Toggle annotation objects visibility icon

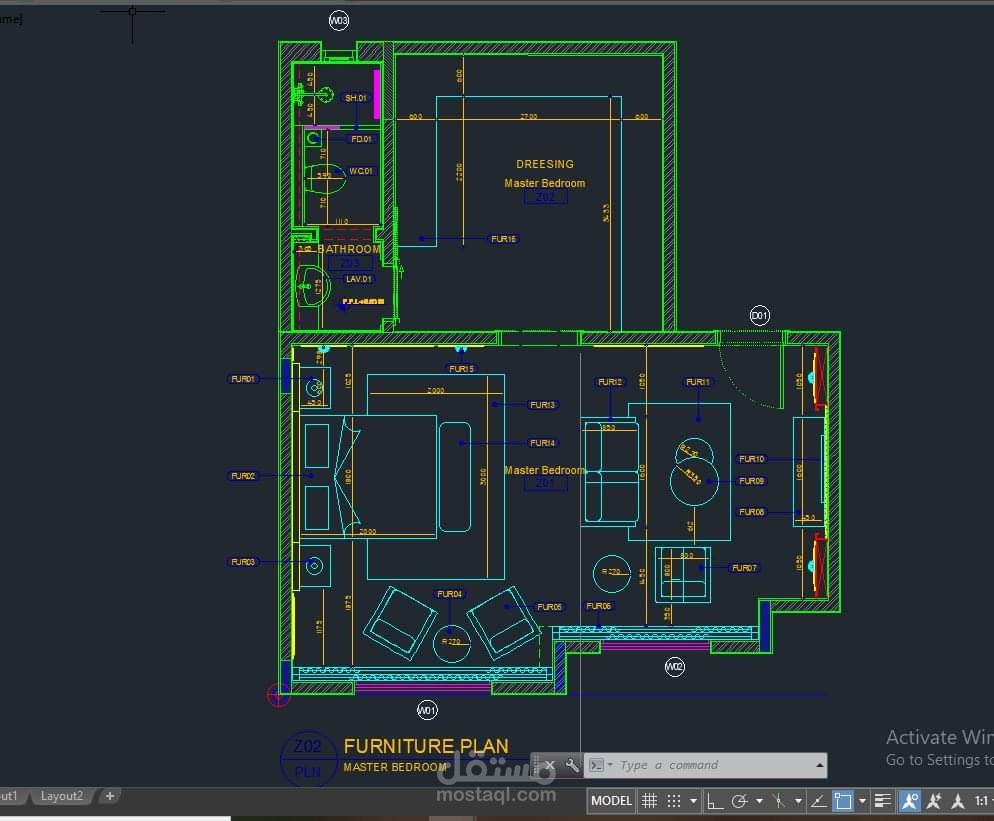(x=910, y=801)
